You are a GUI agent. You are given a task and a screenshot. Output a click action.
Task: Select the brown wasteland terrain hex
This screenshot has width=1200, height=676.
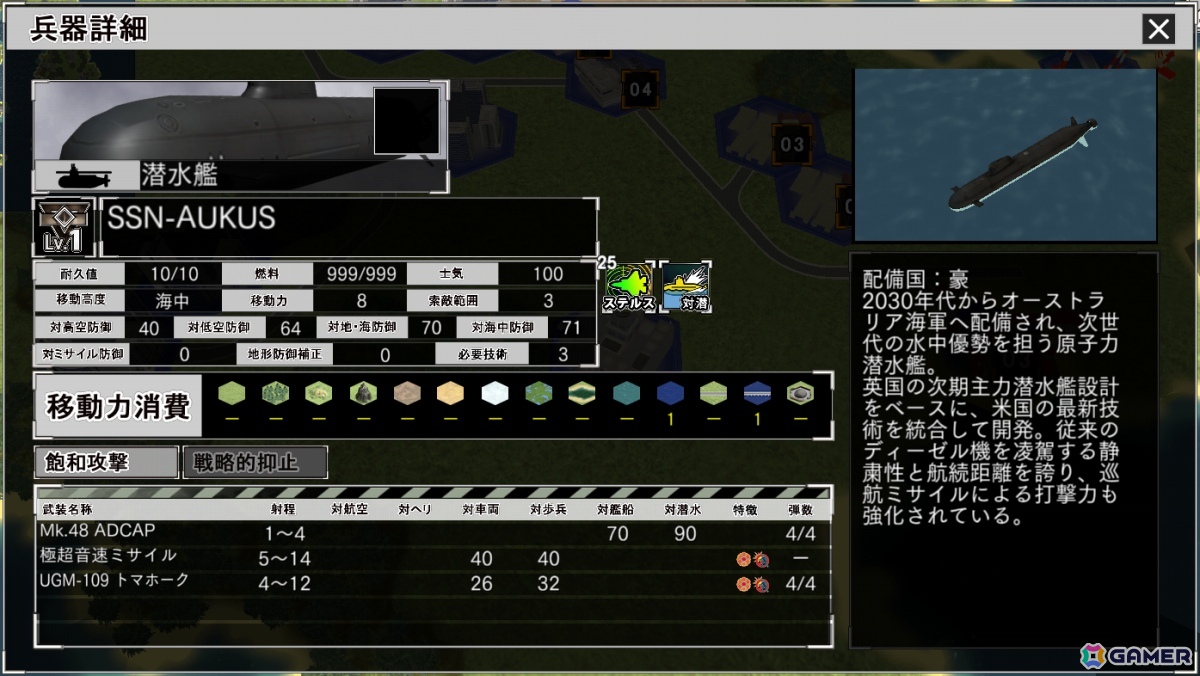coord(407,394)
